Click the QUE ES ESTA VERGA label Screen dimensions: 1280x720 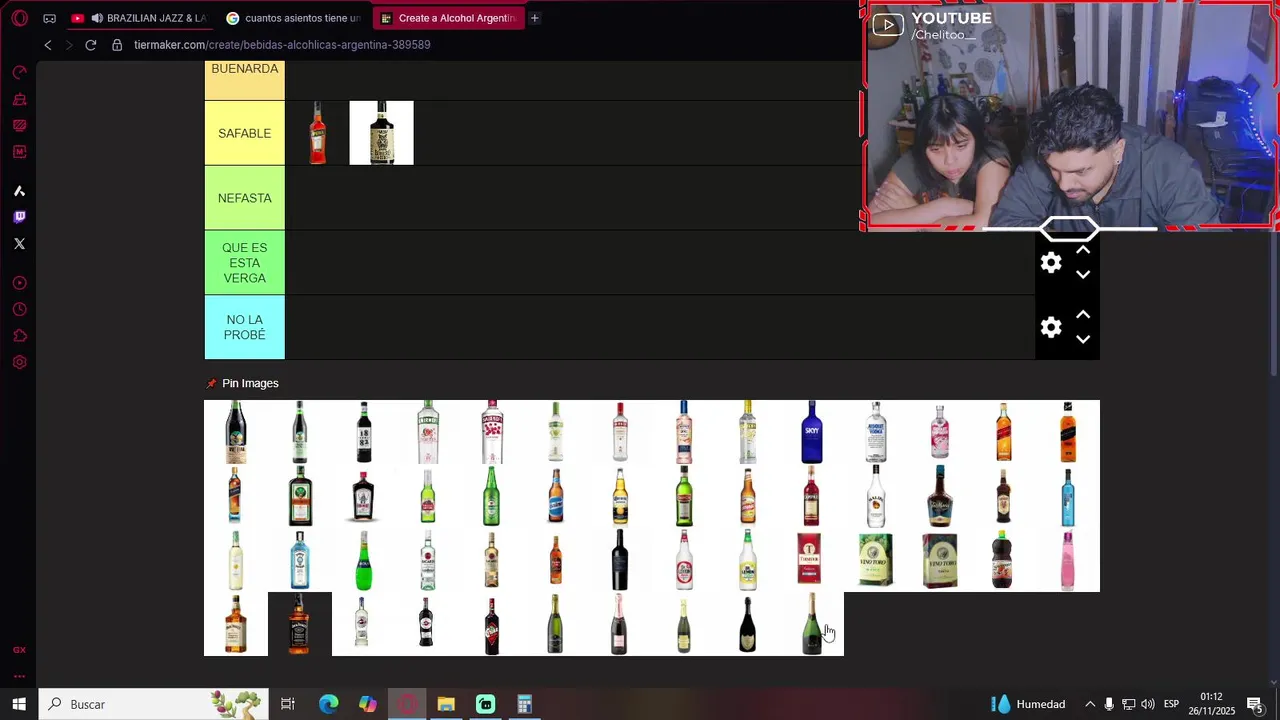tap(245, 263)
